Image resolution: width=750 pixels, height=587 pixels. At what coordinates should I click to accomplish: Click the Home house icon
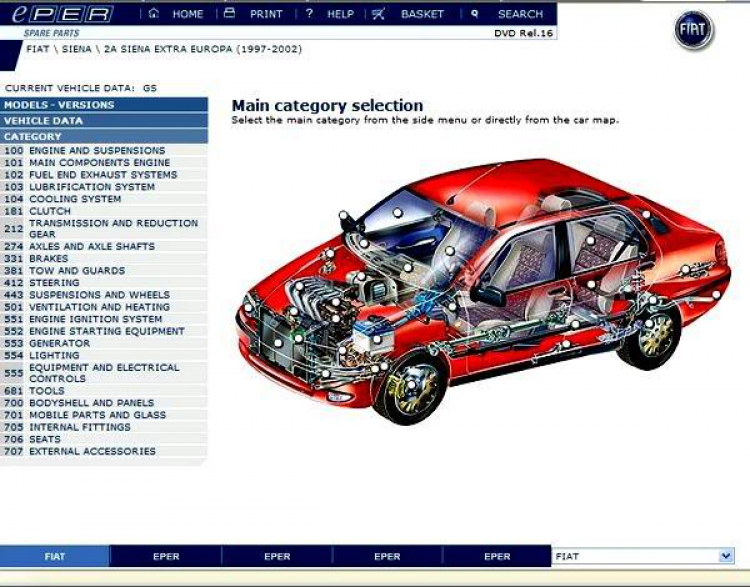coord(154,13)
